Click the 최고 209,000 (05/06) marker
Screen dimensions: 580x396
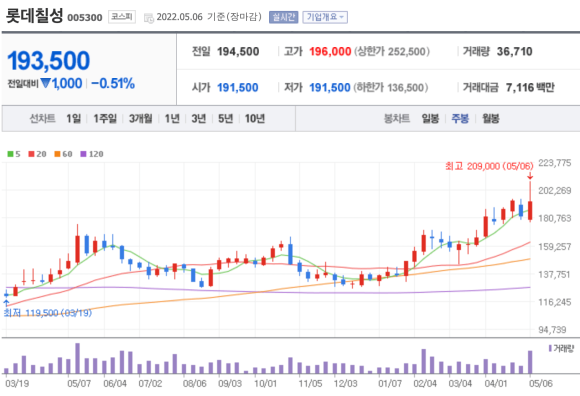tap(489, 166)
